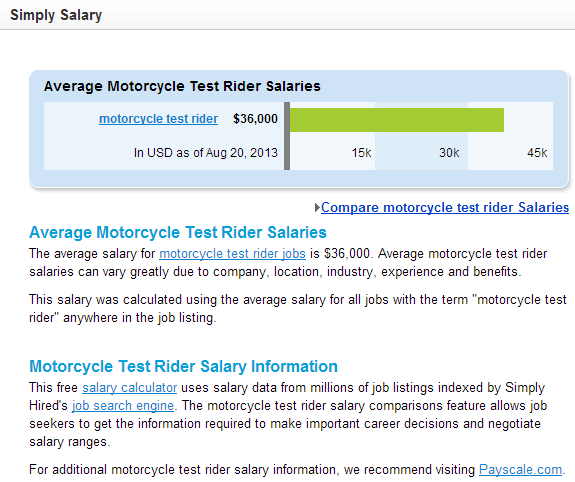575x482 pixels.
Task: Click the Simply Salary page header title
Action: (x=56, y=15)
